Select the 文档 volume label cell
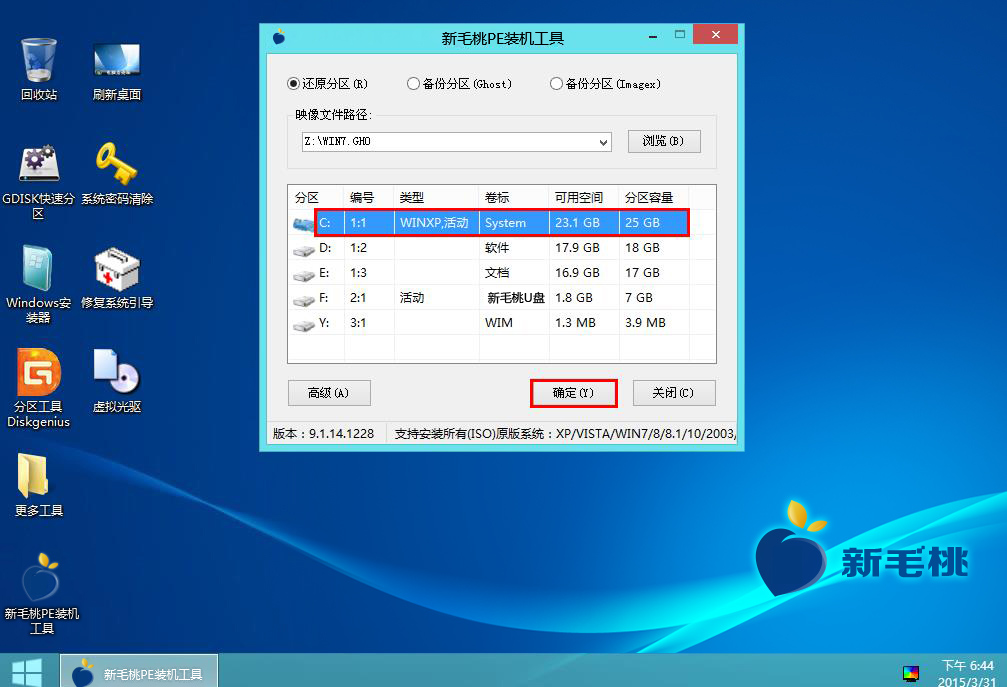The height and width of the screenshot is (687, 1007). pos(497,273)
